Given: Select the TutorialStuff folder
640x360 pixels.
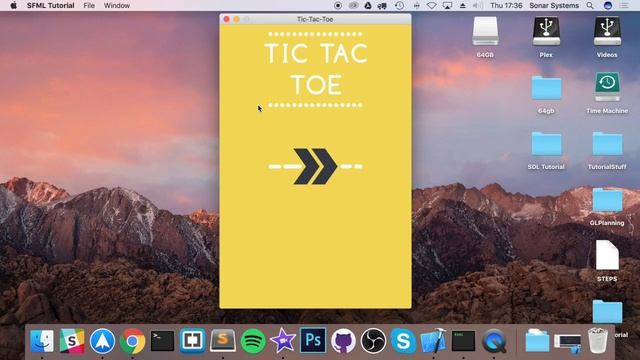Looking at the screenshot, I should [x=607, y=144].
